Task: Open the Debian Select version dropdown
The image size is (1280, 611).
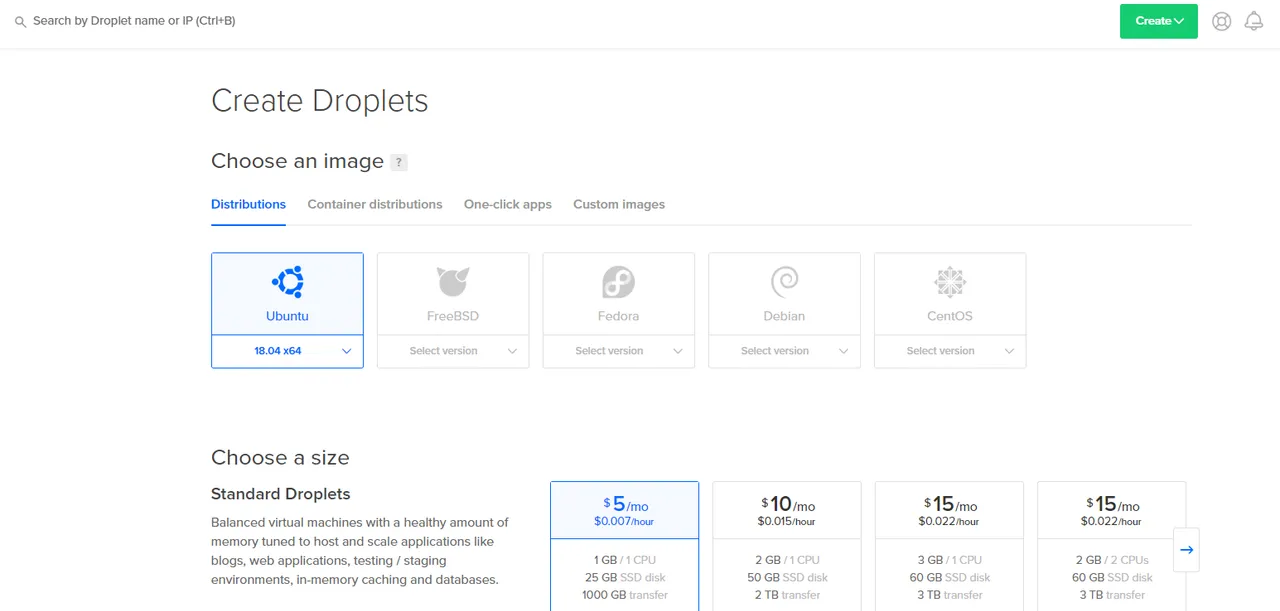Action: click(x=784, y=351)
